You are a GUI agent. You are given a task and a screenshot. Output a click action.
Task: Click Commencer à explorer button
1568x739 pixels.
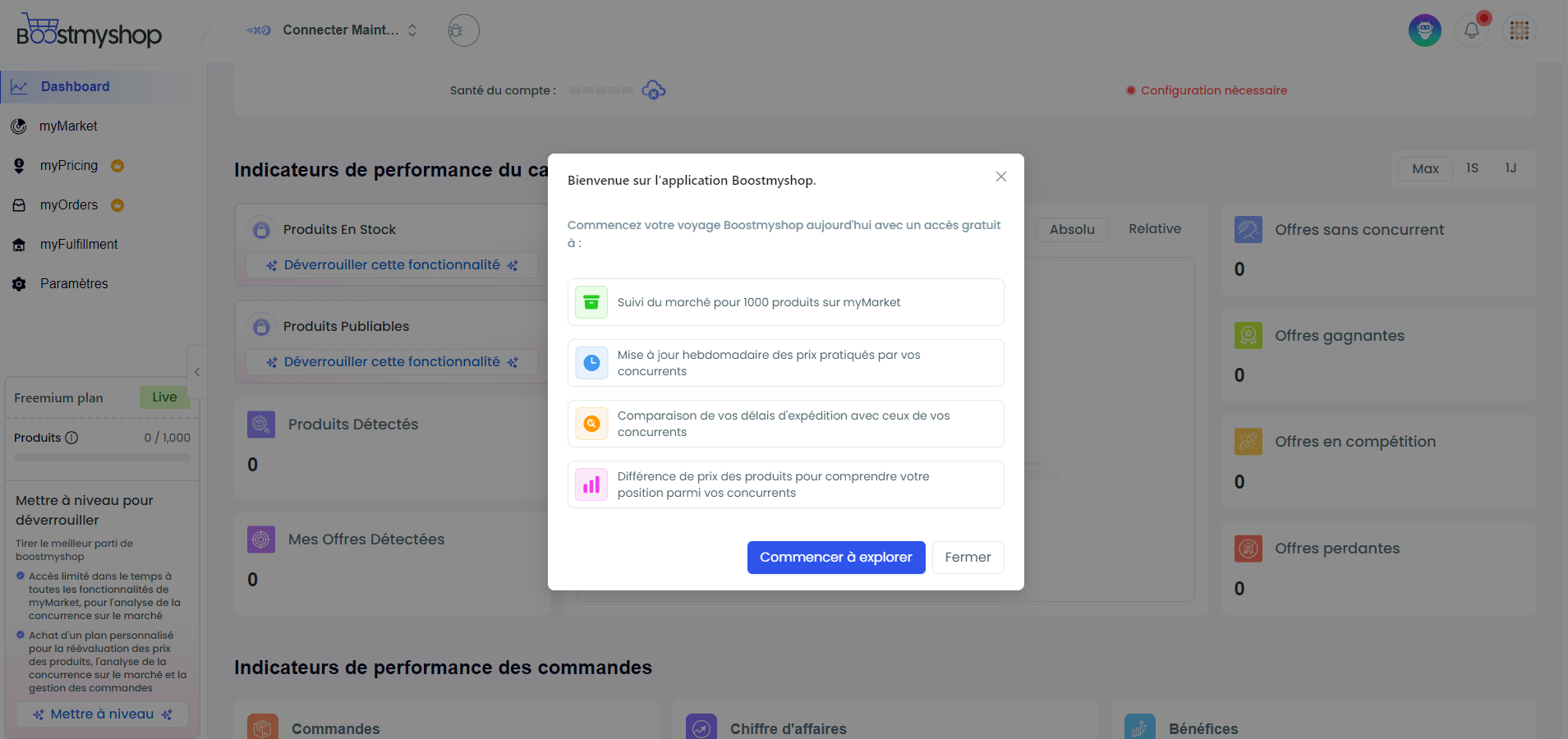(836, 558)
